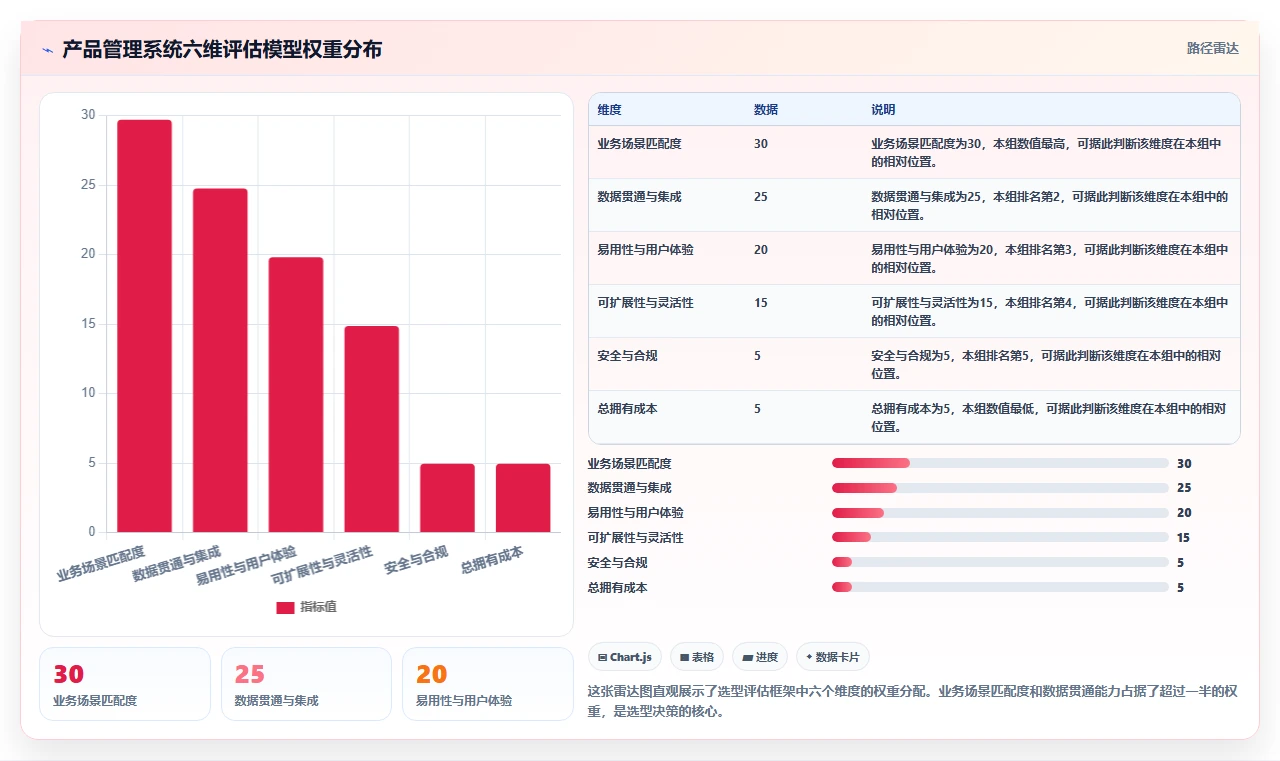Click the progress bar for 易用性与用户体验
1280x761 pixels.
pos(1000,513)
